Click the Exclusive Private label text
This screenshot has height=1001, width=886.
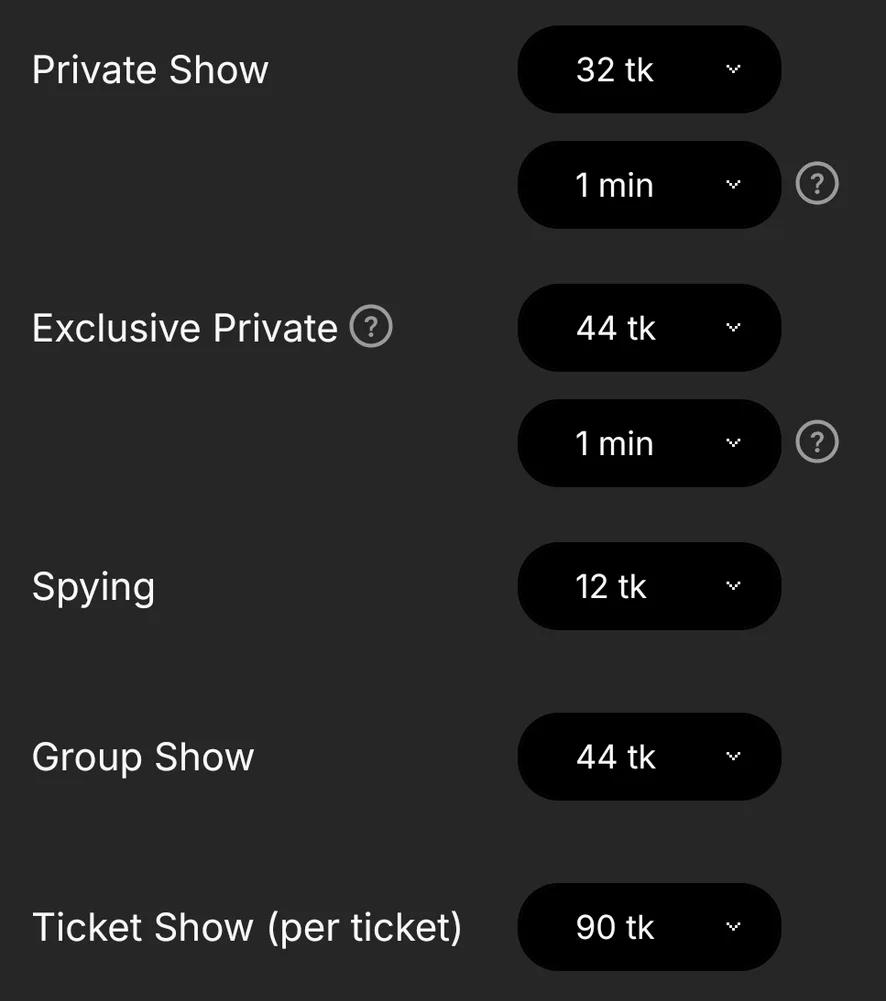(x=185, y=328)
